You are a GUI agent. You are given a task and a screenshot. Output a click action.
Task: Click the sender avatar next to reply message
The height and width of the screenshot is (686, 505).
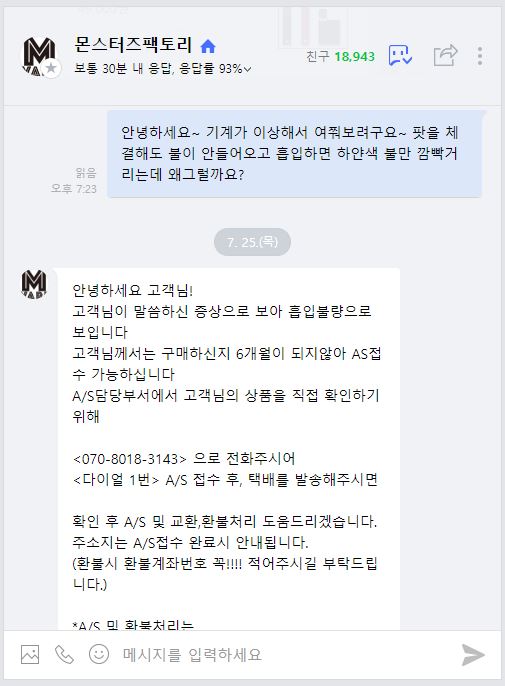pyautogui.click(x=34, y=285)
